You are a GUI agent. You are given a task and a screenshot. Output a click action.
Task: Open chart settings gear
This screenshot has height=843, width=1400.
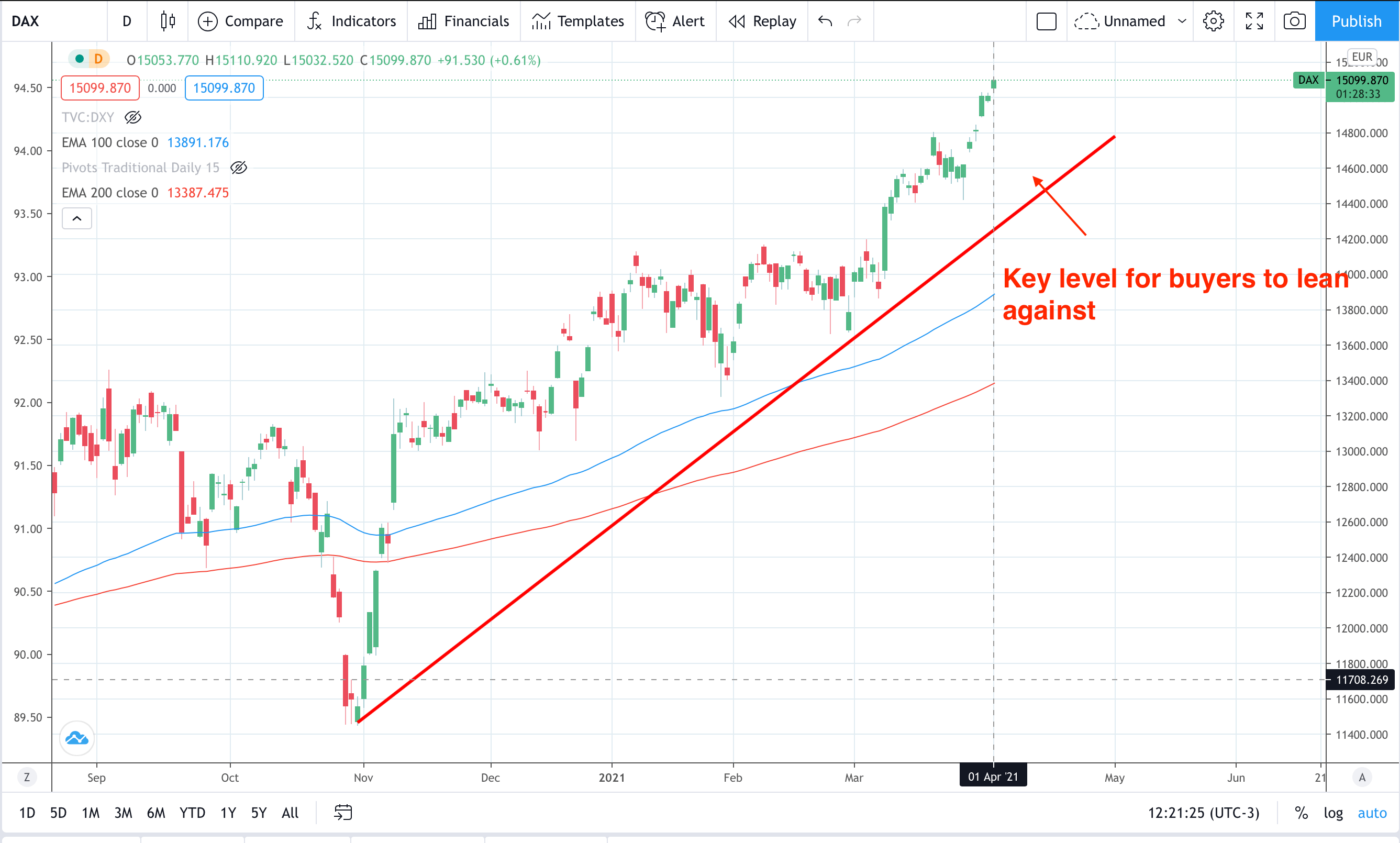tap(1214, 21)
